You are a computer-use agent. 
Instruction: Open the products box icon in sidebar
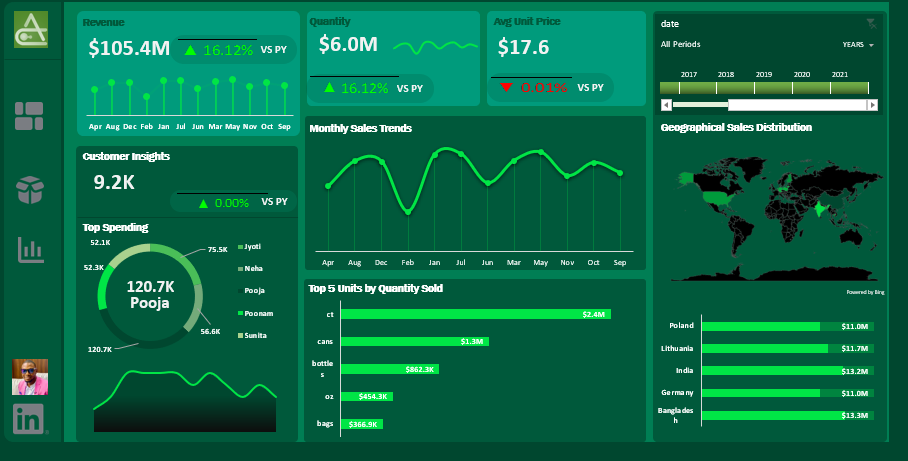[x=30, y=190]
